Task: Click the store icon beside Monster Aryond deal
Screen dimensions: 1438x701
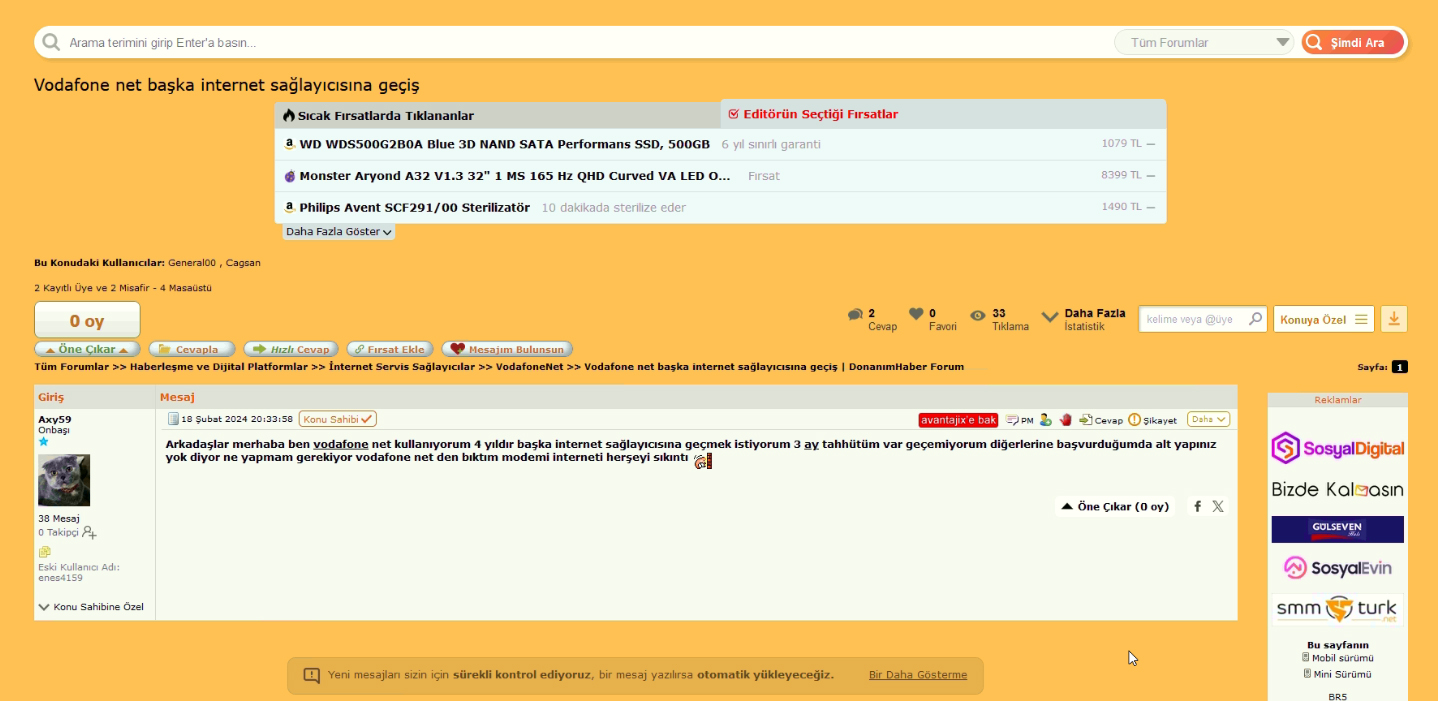Action: [289, 176]
